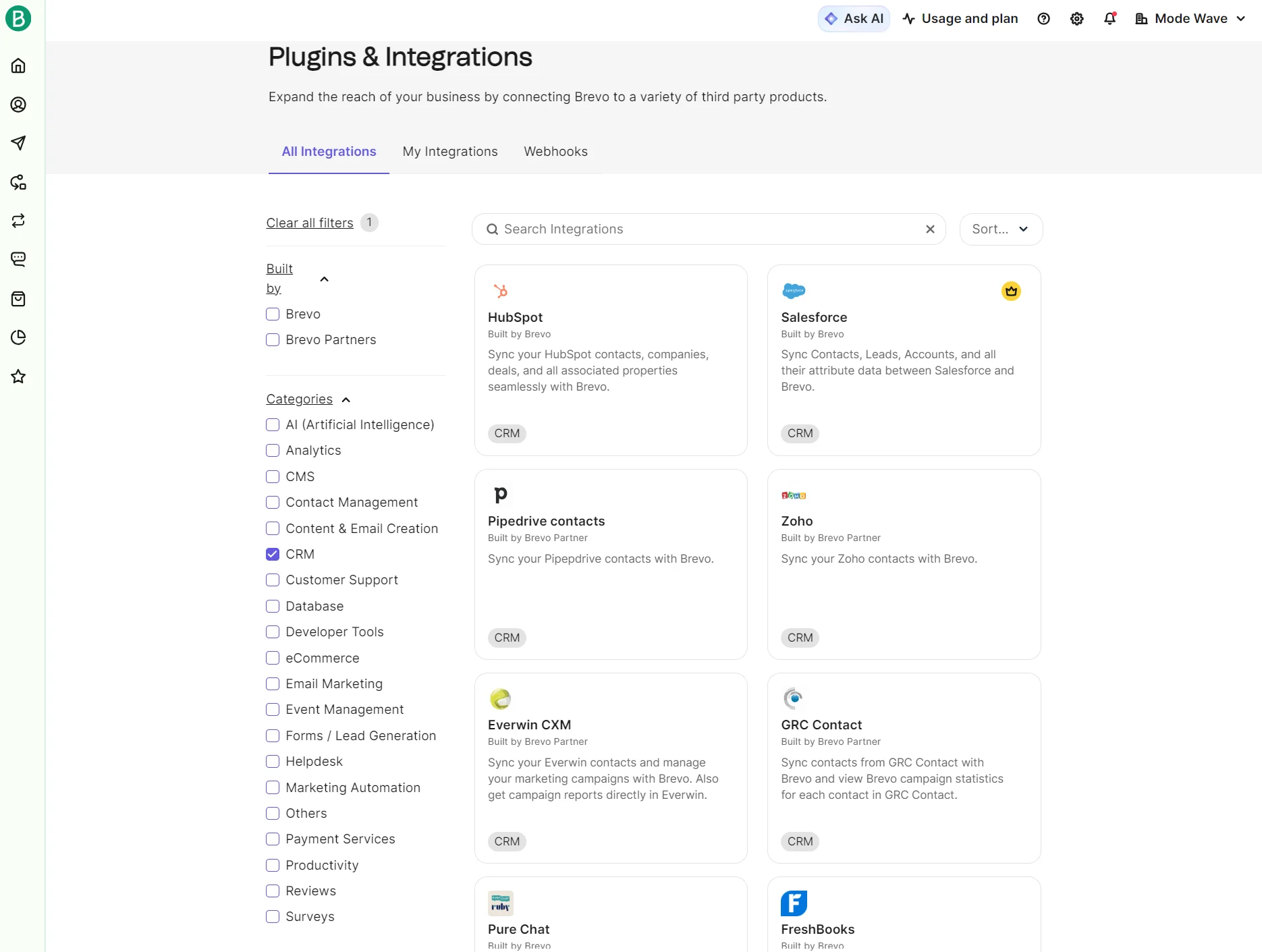
Task: Click the Ask AI button
Action: point(854,19)
